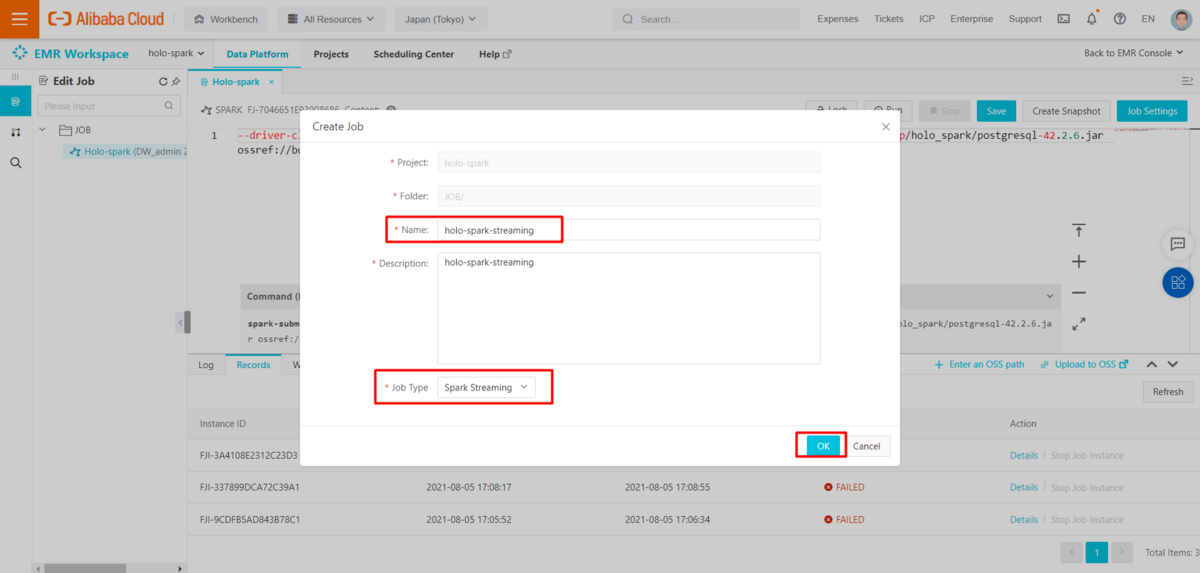Open the Tickets menu
The width and height of the screenshot is (1200, 573).
pyautogui.click(x=888, y=19)
